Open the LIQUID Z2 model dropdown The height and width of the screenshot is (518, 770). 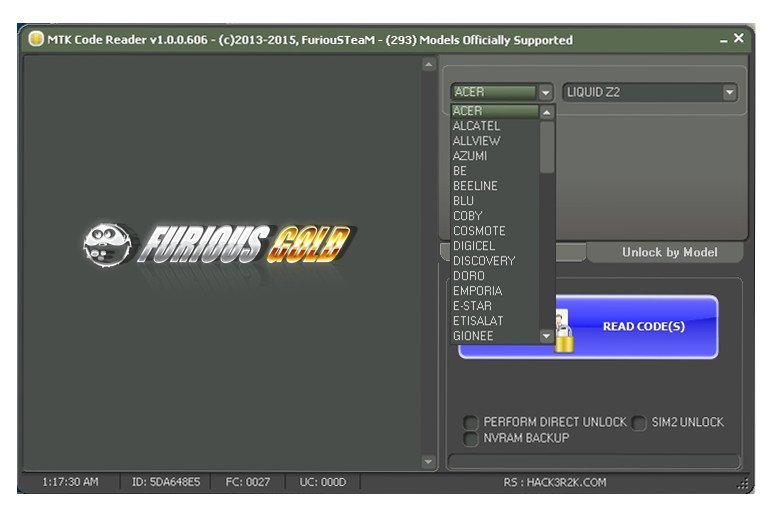730,92
